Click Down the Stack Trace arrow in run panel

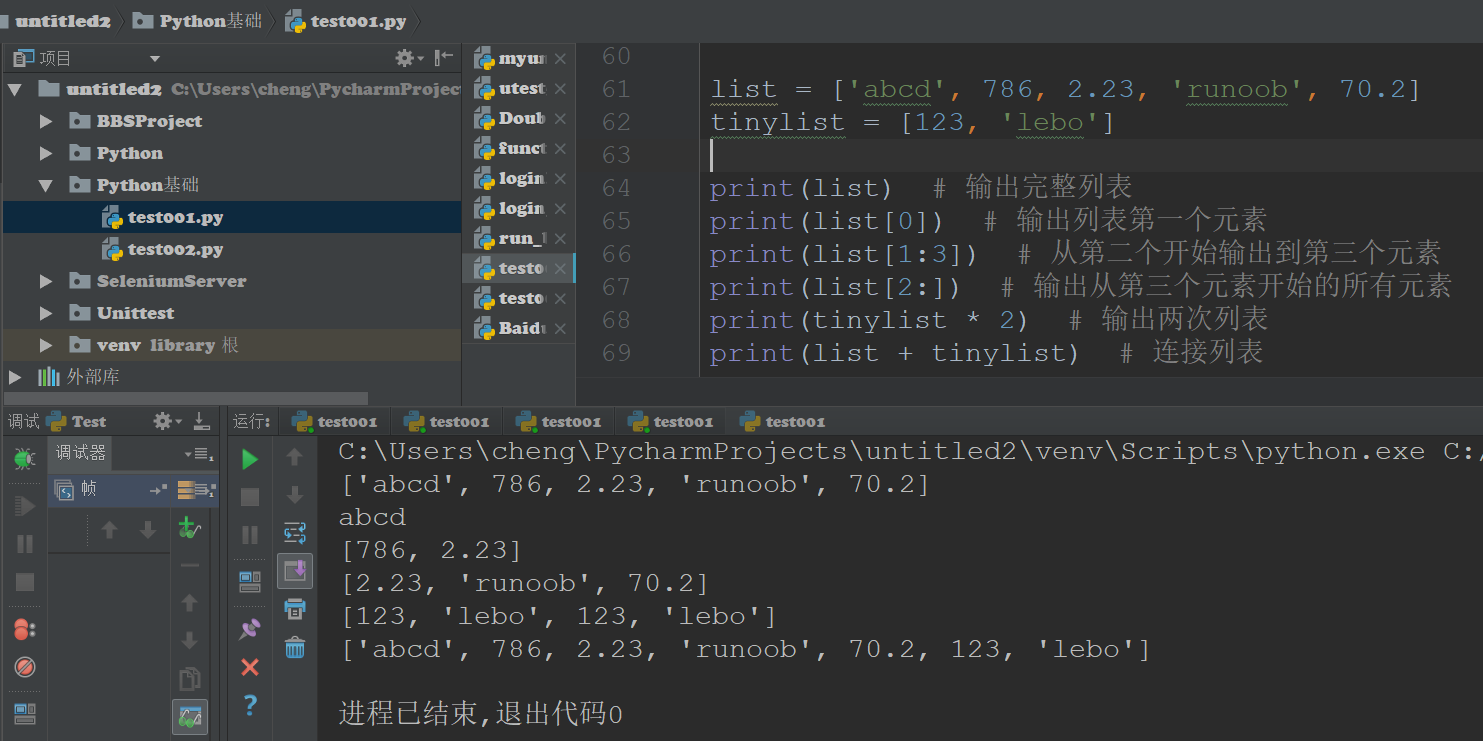(x=294, y=495)
